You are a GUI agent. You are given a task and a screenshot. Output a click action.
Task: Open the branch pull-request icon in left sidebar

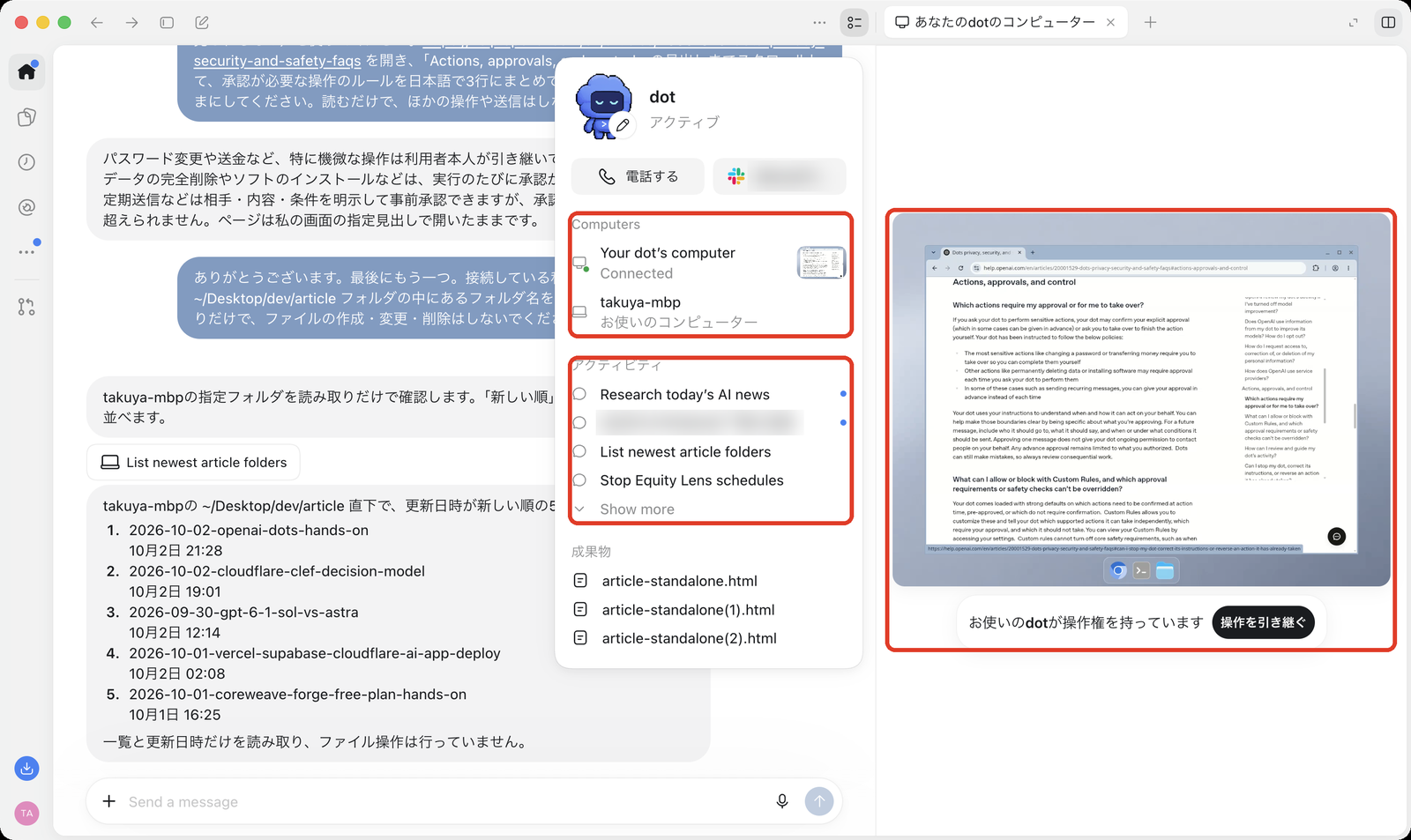click(26, 307)
